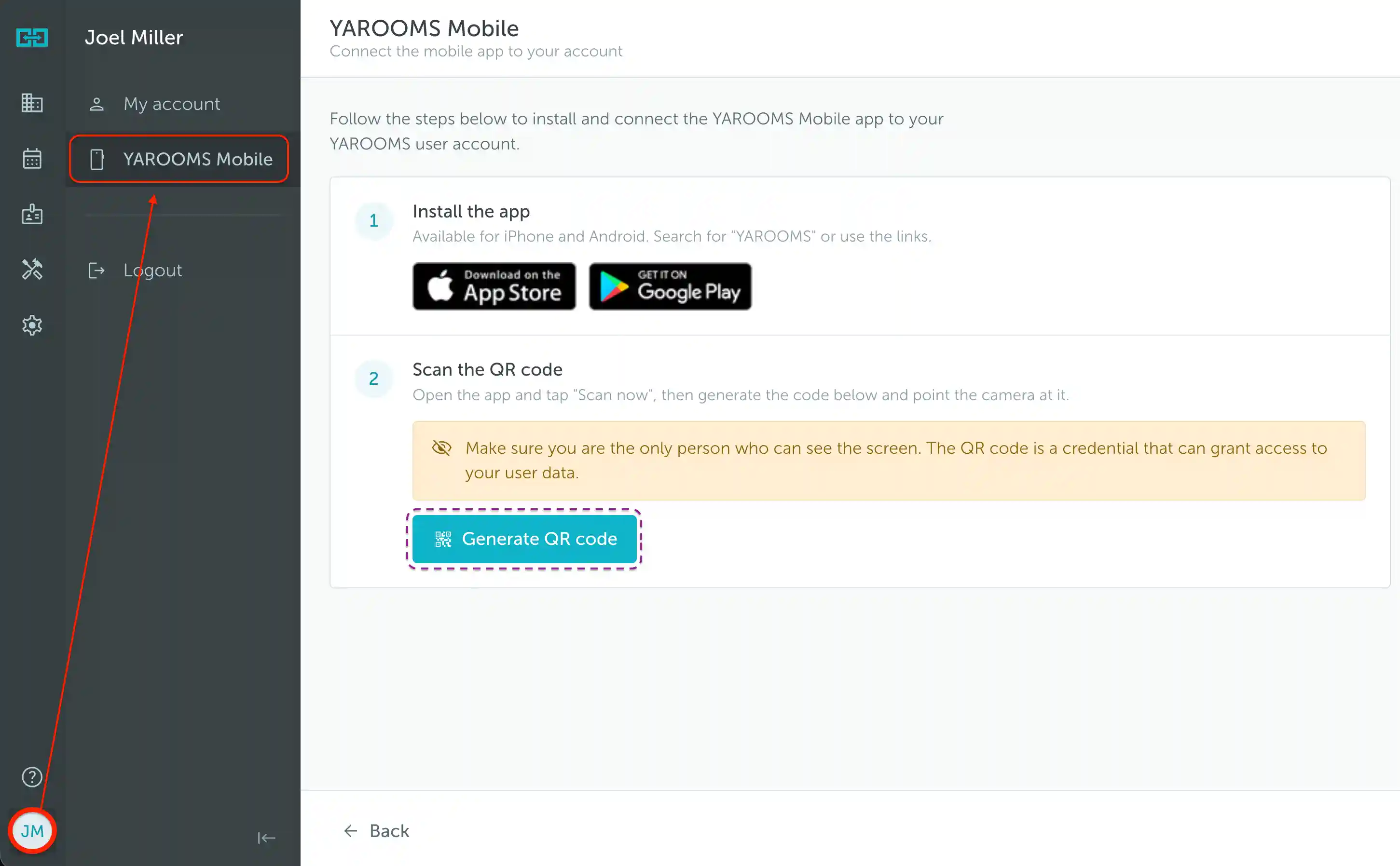This screenshot has height=866, width=1400.
Task: Open the tools and maintenance icon
Action: point(32,269)
